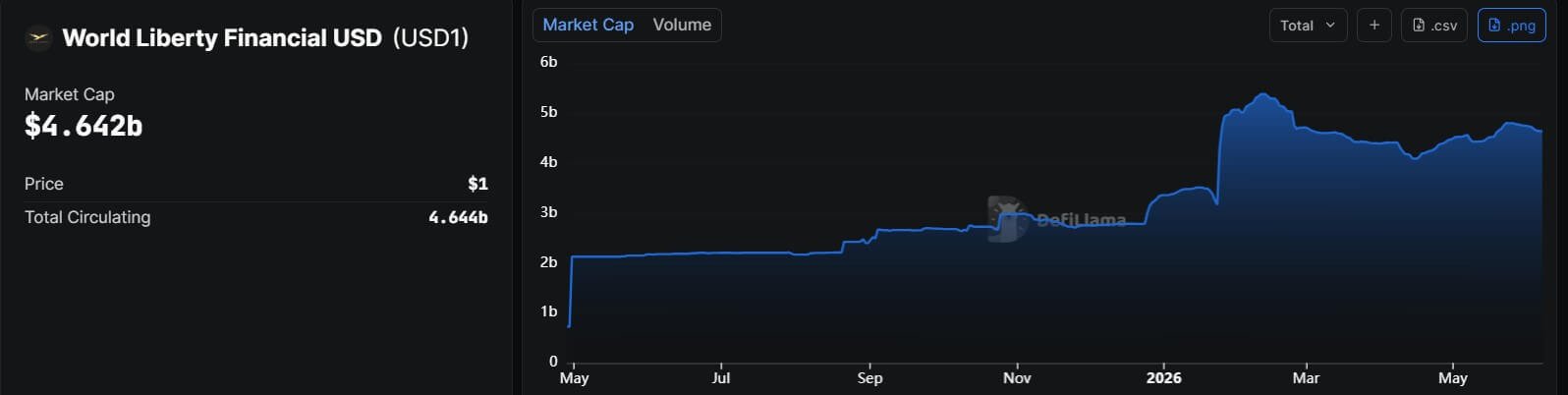Click the World Liberty Financial USD title

(222, 37)
